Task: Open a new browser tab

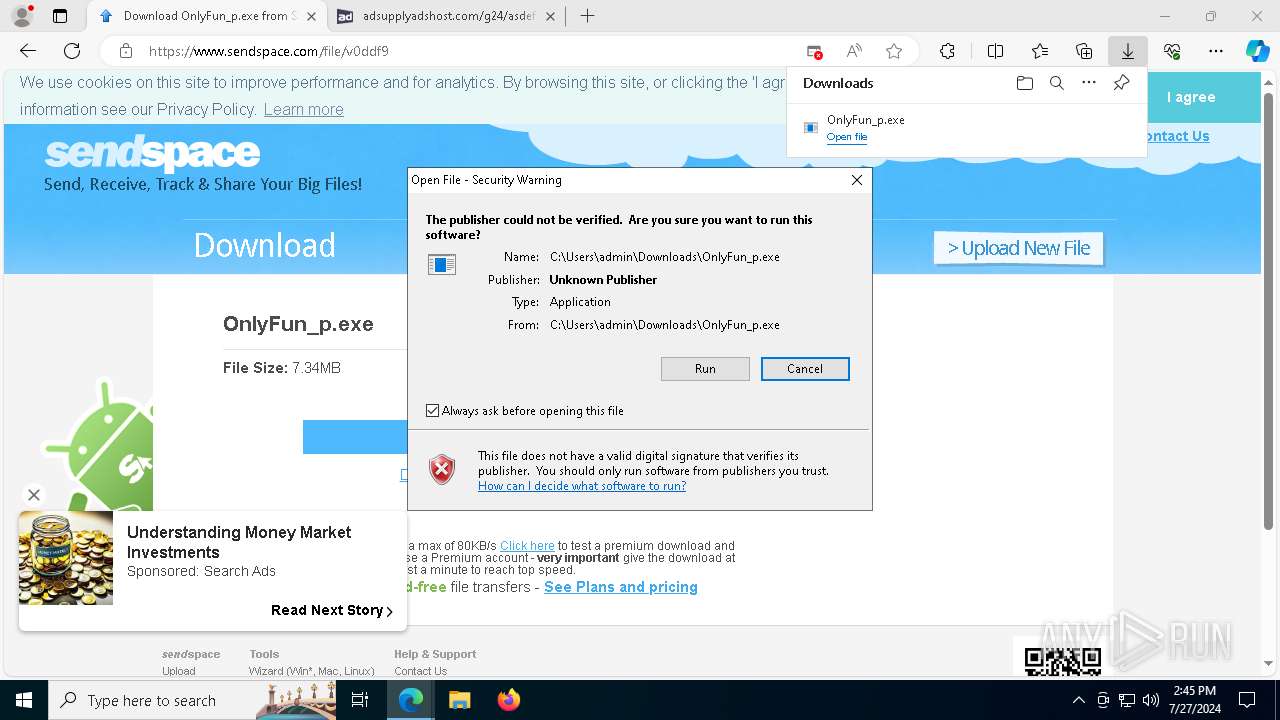Action: point(588,16)
